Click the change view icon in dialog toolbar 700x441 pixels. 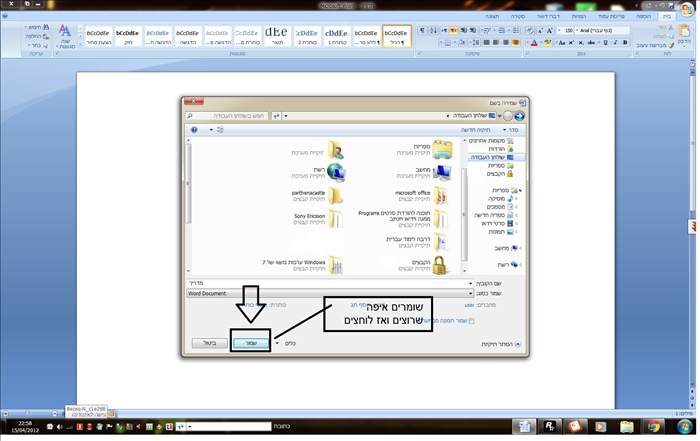click(x=220, y=129)
